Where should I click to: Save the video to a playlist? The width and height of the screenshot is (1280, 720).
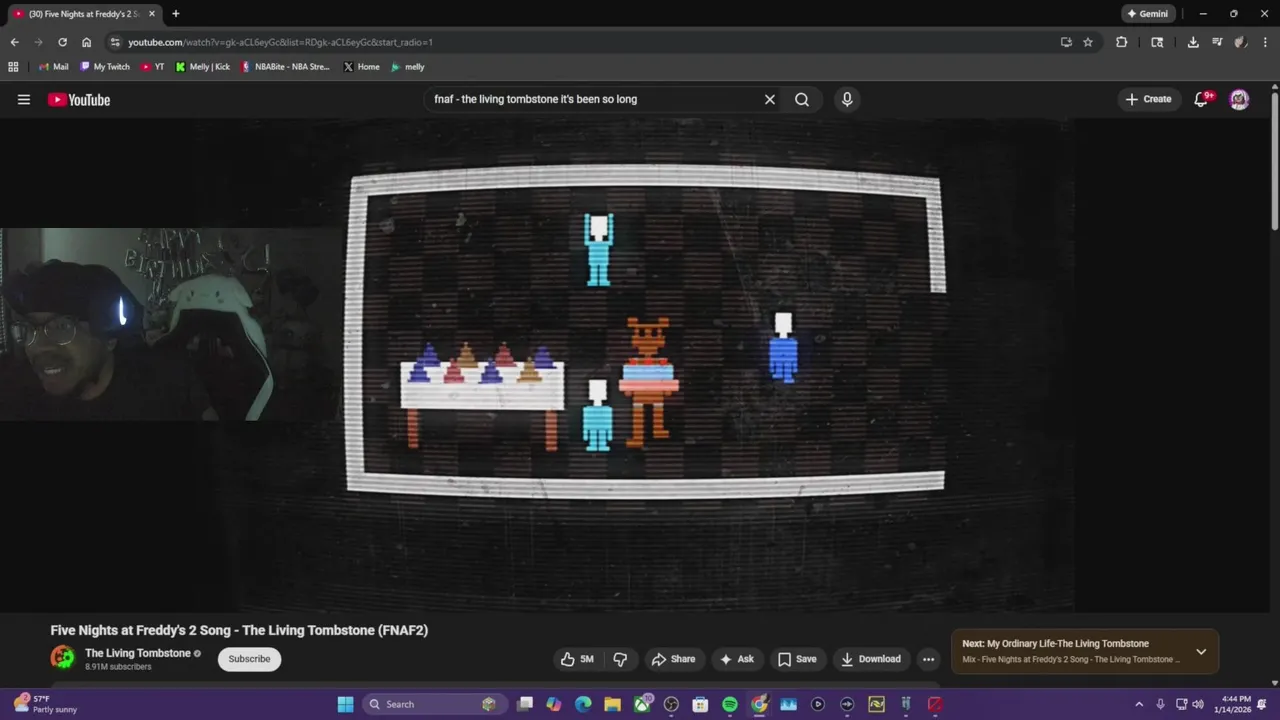[x=797, y=659]
